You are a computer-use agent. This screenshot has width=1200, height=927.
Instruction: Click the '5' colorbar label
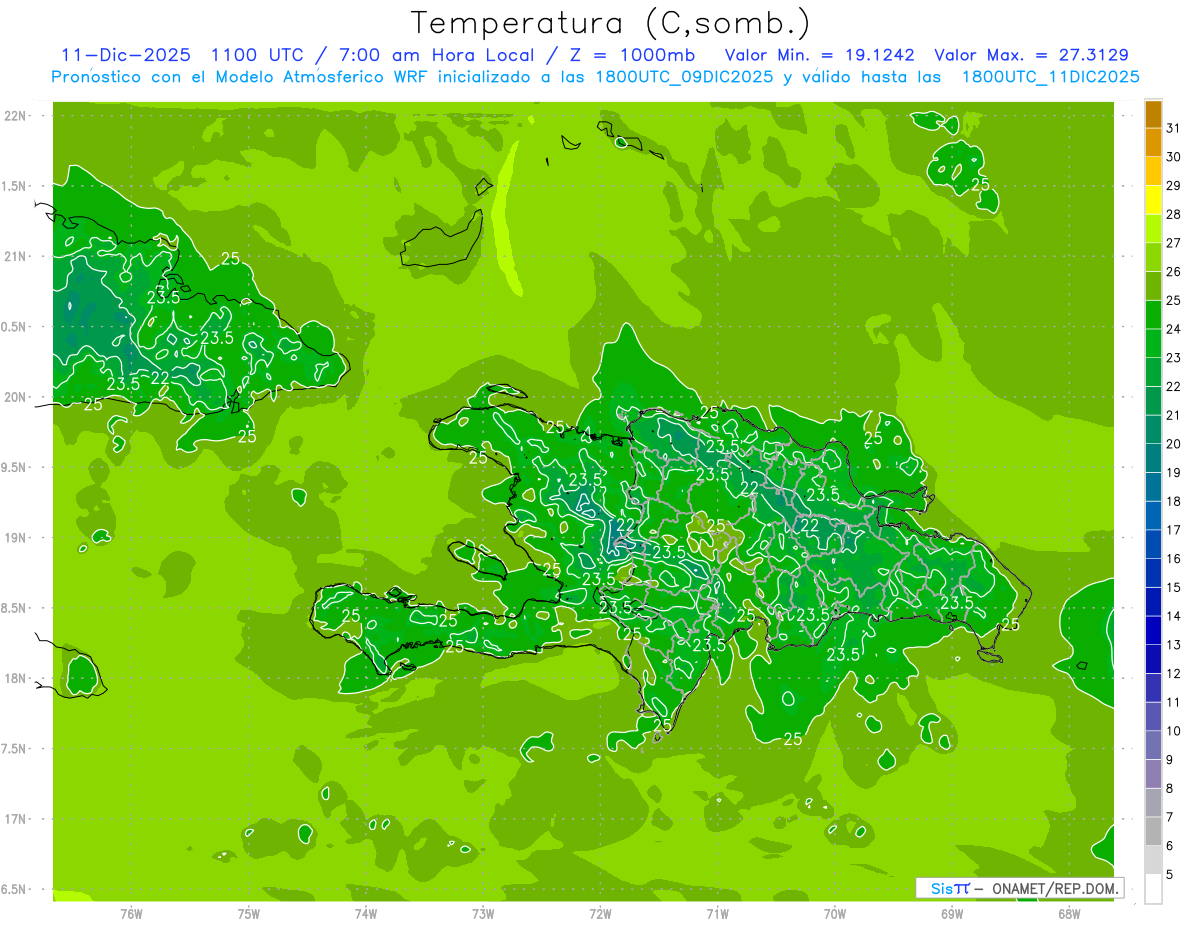click(1169, 875)
